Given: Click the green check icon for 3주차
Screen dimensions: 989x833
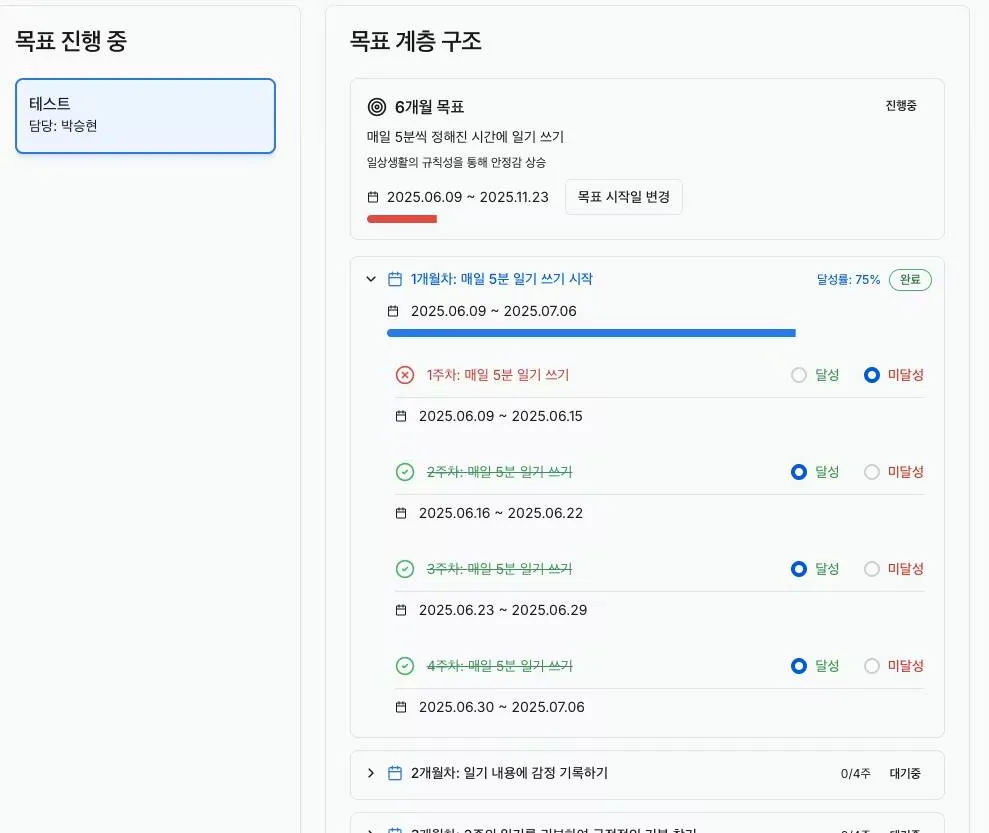Looking at the screenshot, I should (405, 569).
